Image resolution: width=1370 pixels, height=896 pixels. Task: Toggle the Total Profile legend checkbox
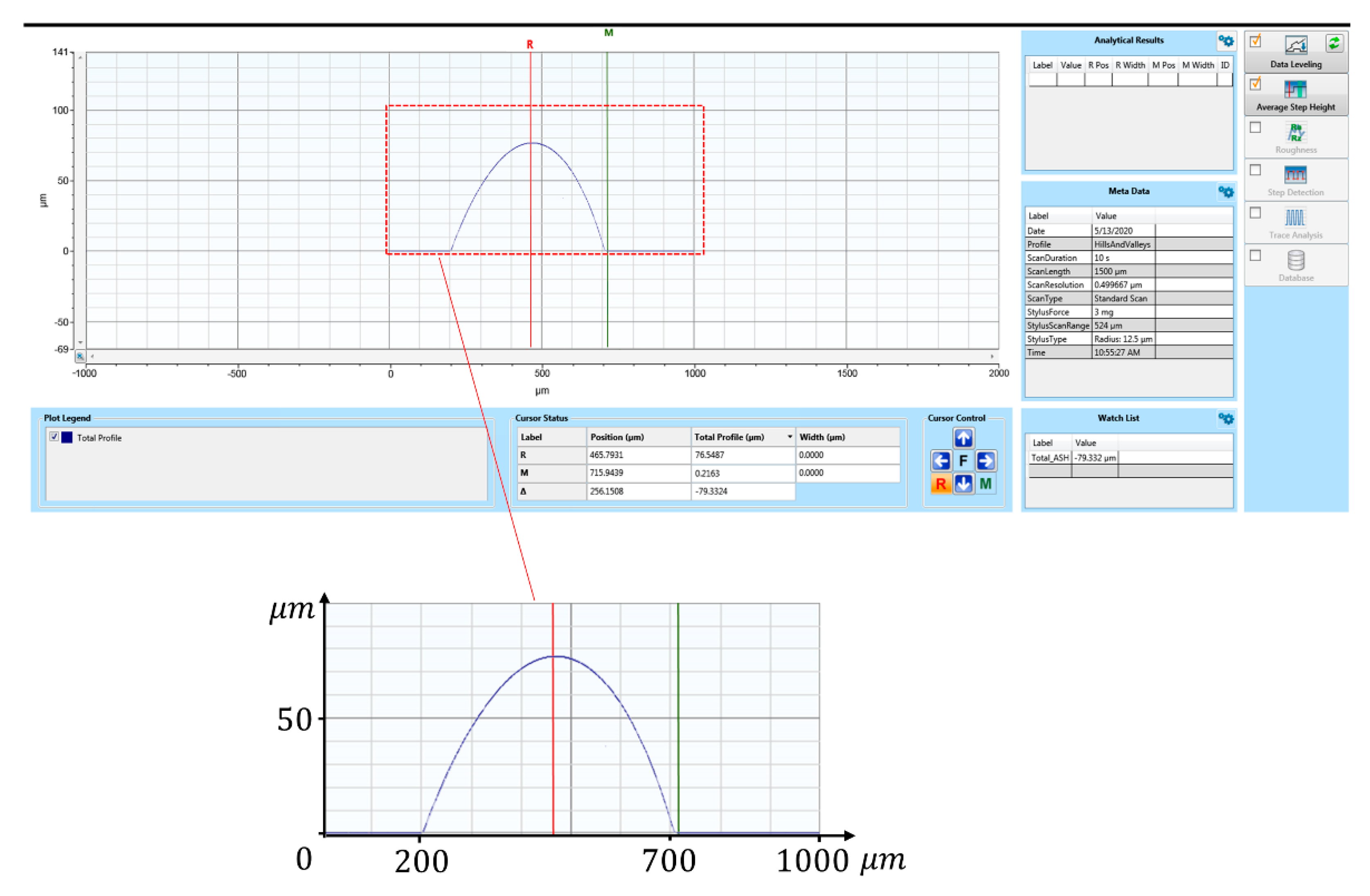click(54, 437)
